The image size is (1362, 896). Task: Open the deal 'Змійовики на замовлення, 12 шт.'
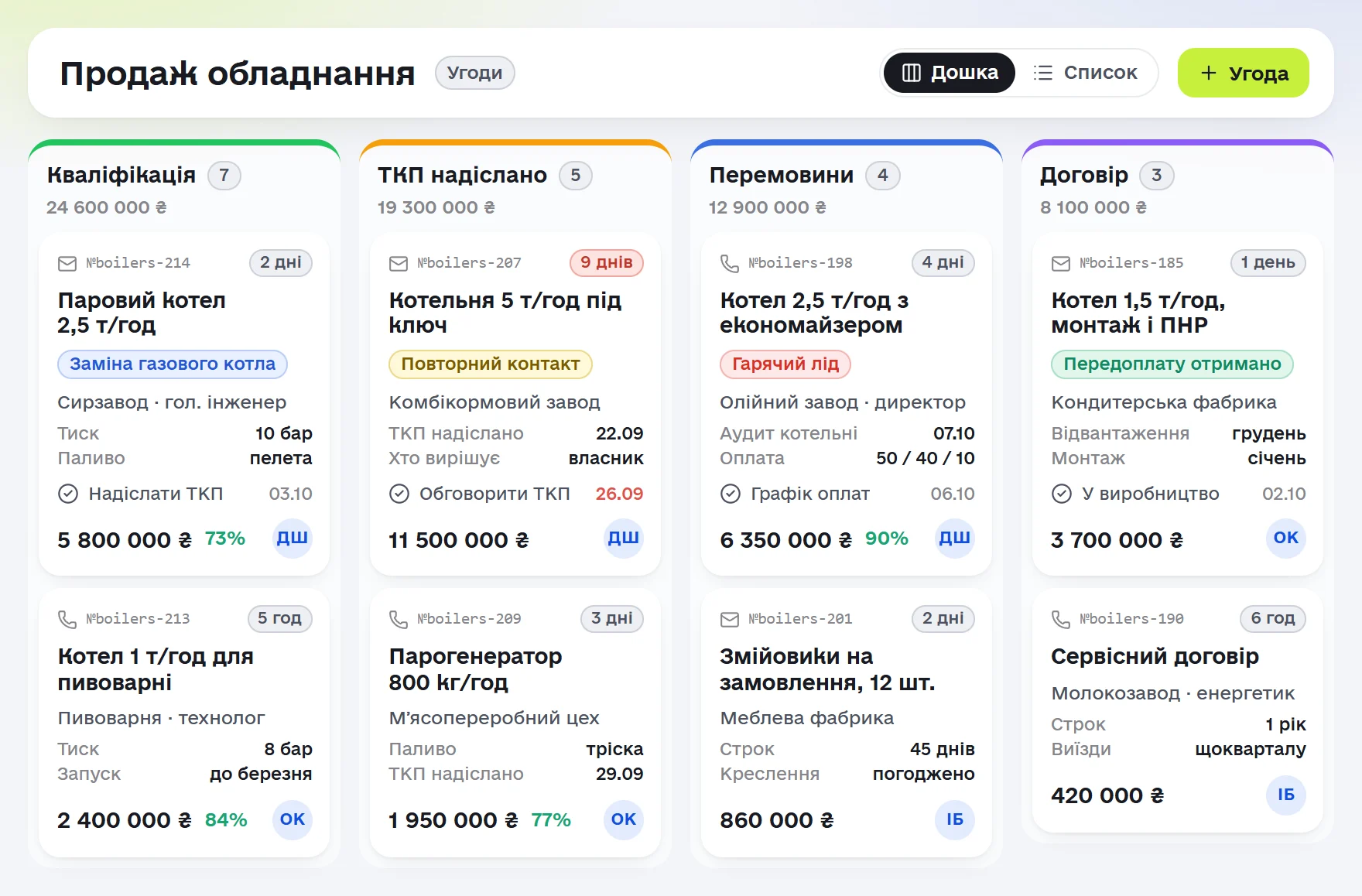(x=827, y=669)
